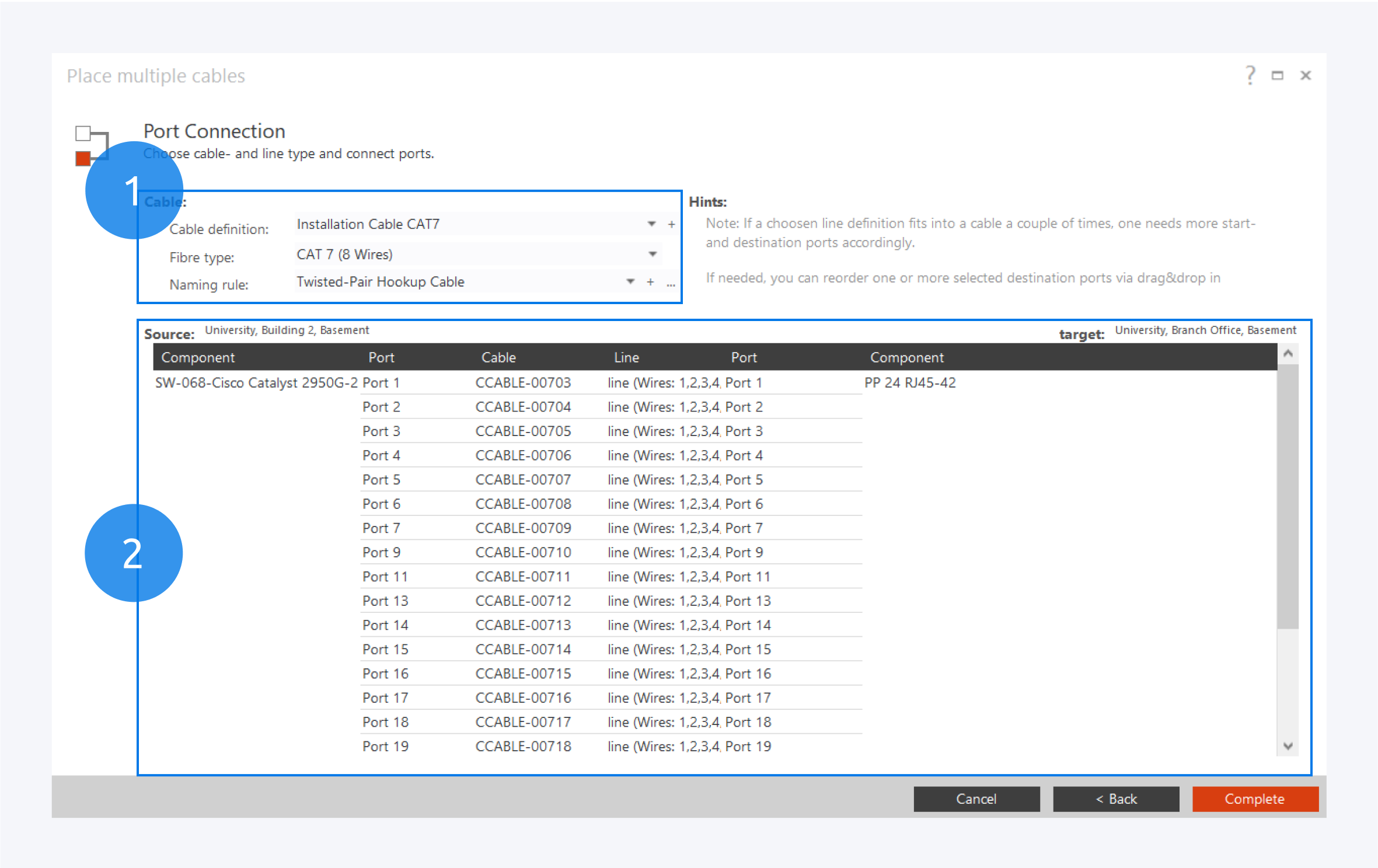Viewport: 1378px width, 868px height.
Task: Click the vertical scrollbar thumb of port list
Action: point(1288,496)
